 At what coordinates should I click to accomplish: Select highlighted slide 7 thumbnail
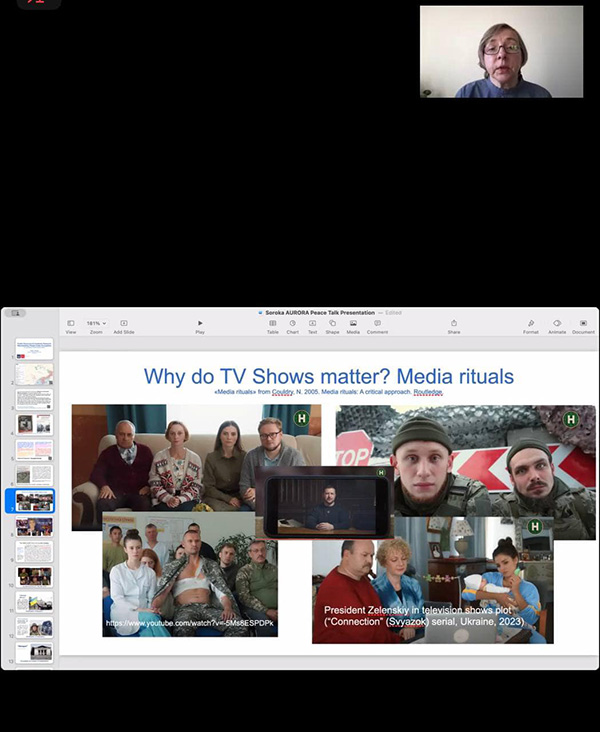pos(35,501)
